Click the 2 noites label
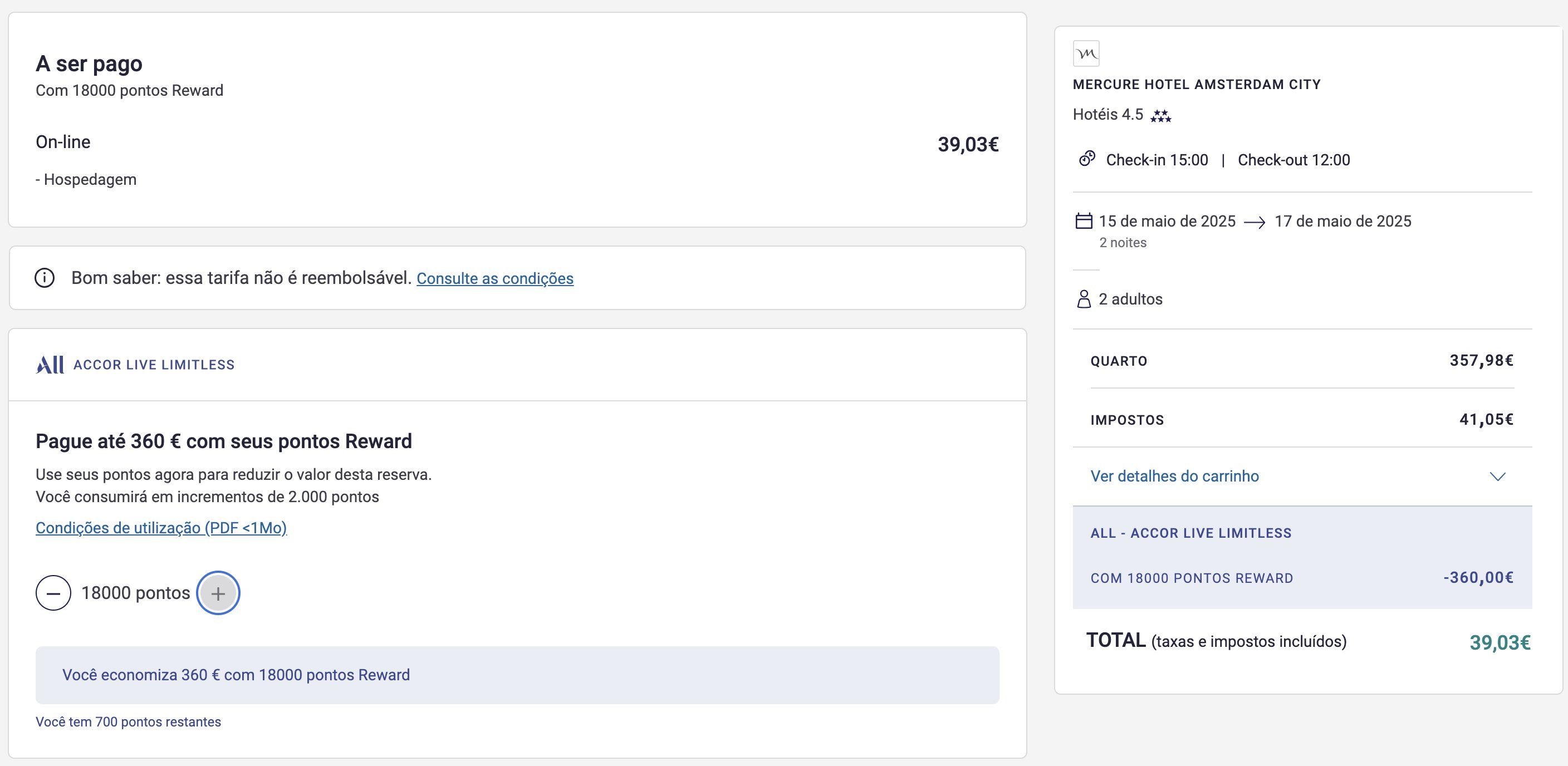The image size is (1568, 766). (1123, 243)
